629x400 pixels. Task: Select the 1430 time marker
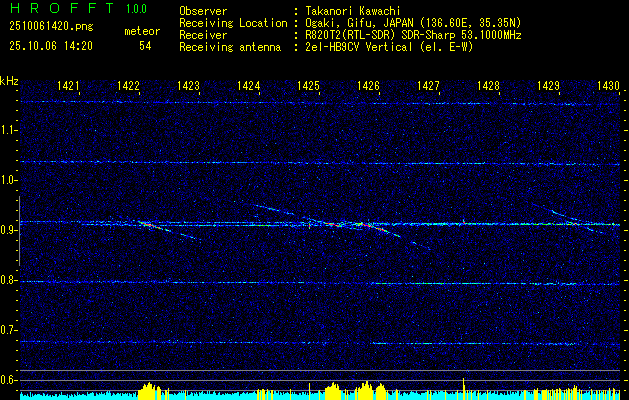tap(608, 87)
